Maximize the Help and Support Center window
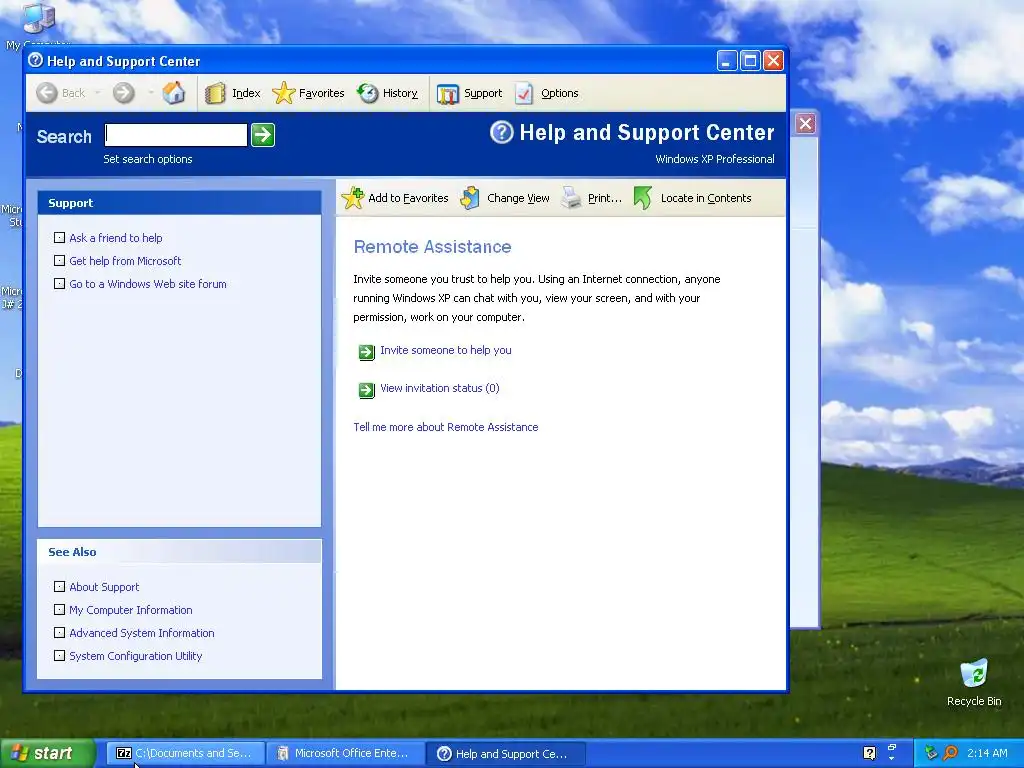Viewport: 1024px width, 768px height. 750,61
